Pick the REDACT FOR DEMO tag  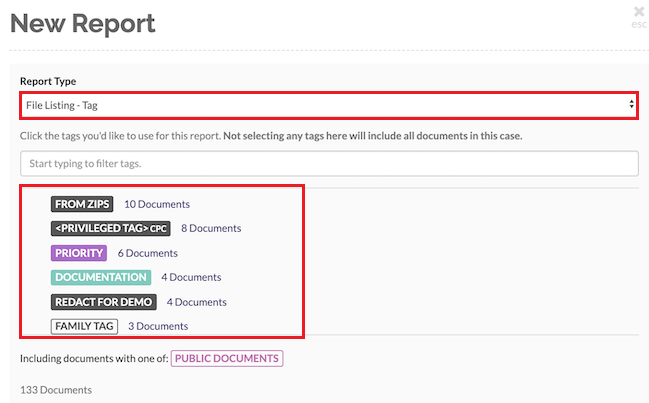coord(102,301)
